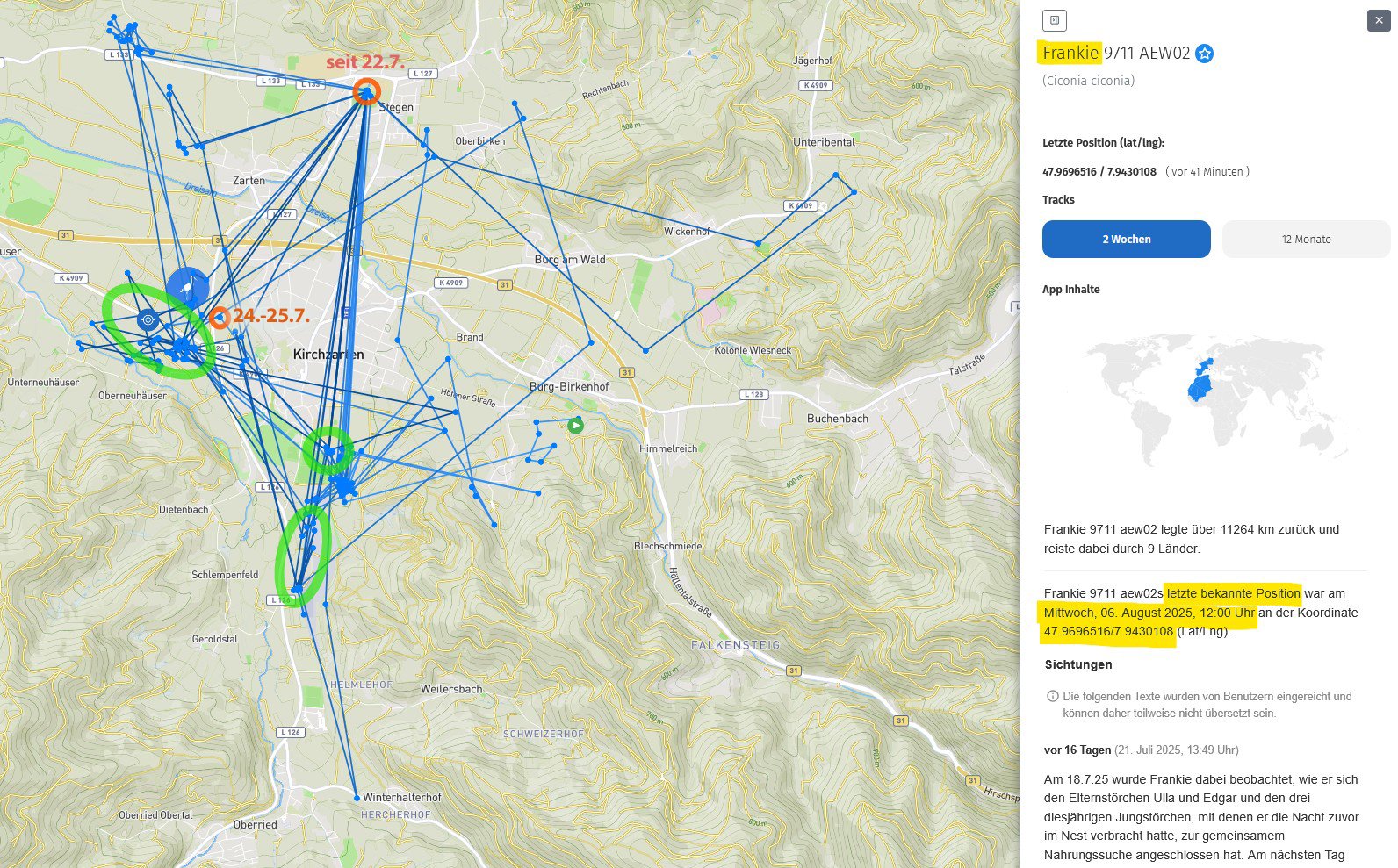
Task: Switch to 12 Monate track range
Action: pyautogui.click(x=1306, y=239)
